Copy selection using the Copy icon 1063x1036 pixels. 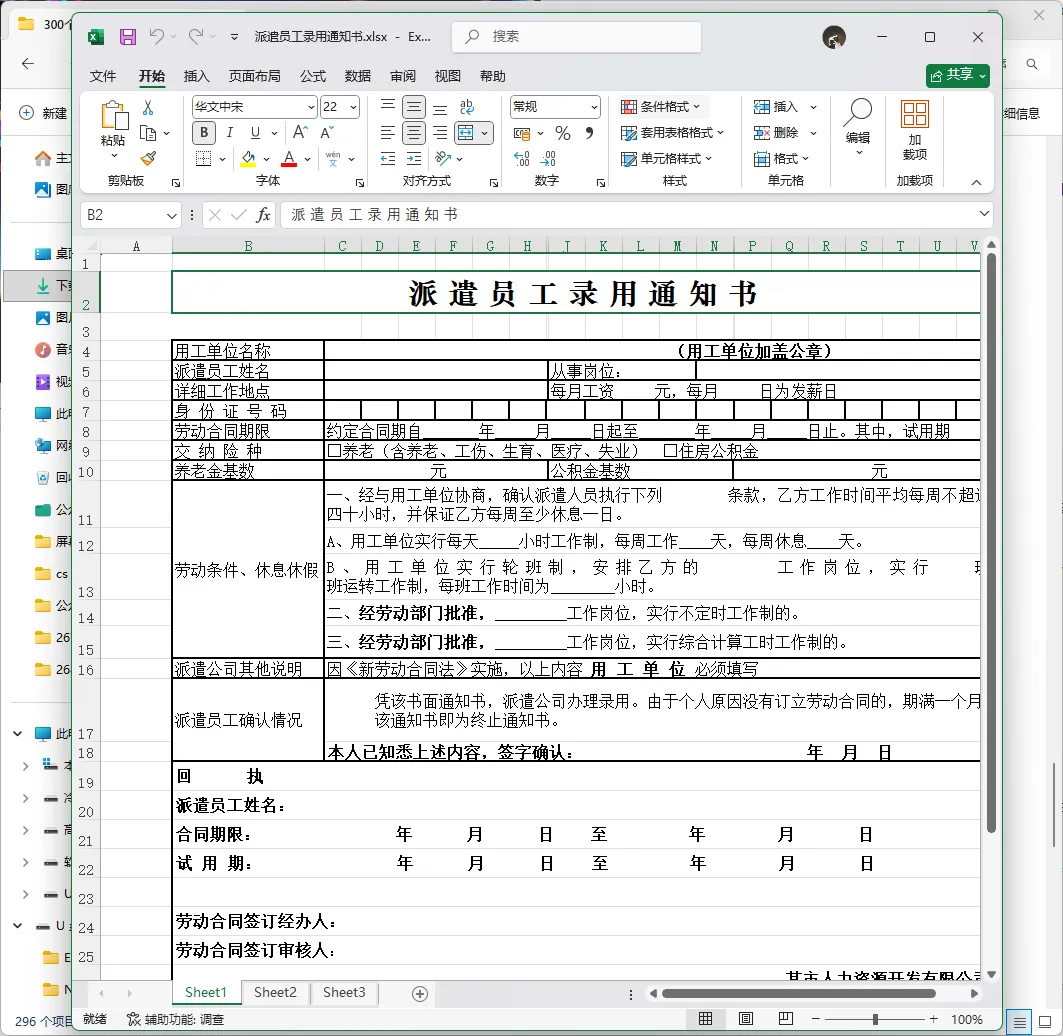[148, 133]
